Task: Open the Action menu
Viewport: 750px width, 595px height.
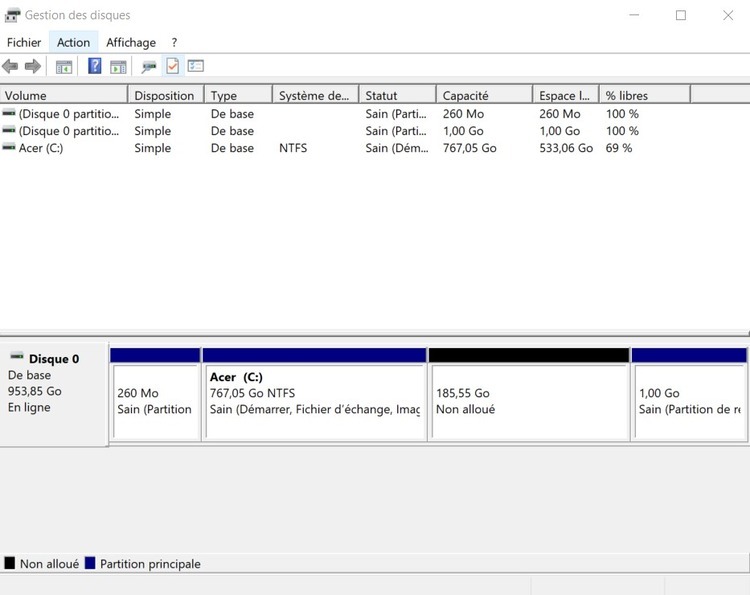Action: point(73,42)
